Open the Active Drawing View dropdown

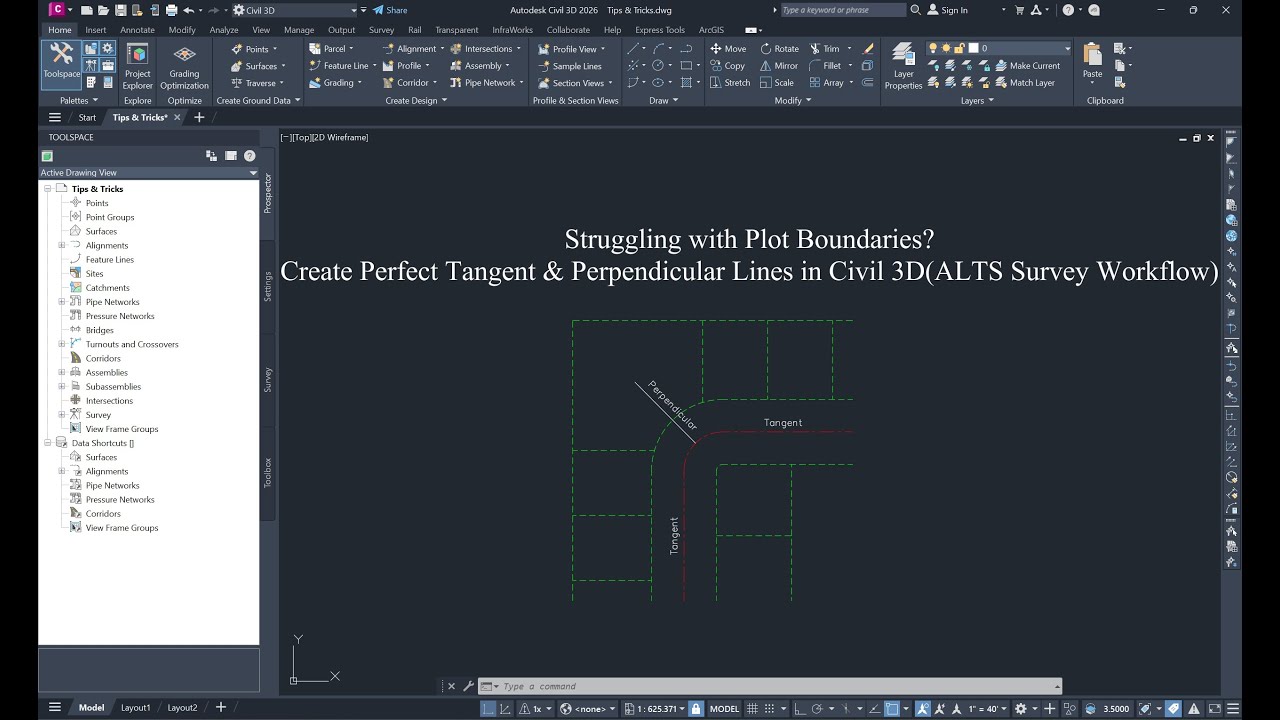149,173
